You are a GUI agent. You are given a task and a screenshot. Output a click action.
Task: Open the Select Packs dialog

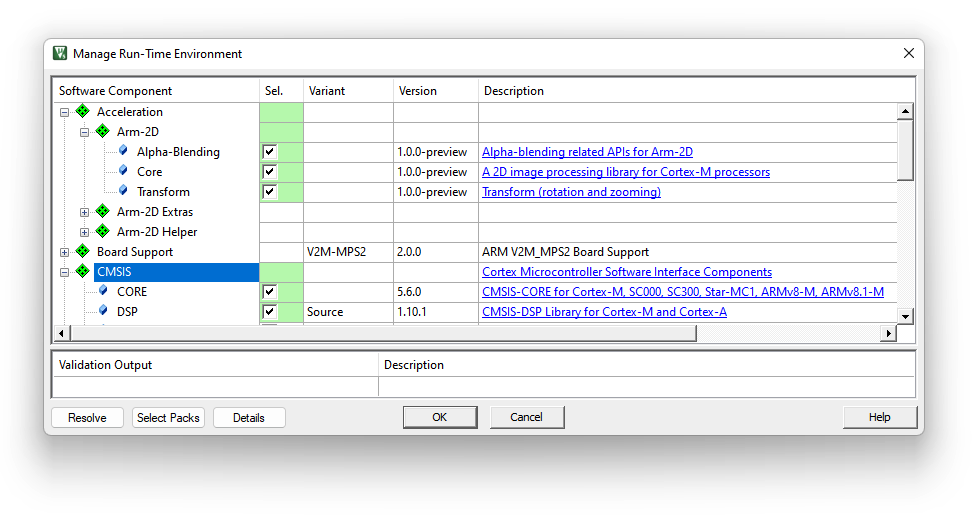(168, 418)
